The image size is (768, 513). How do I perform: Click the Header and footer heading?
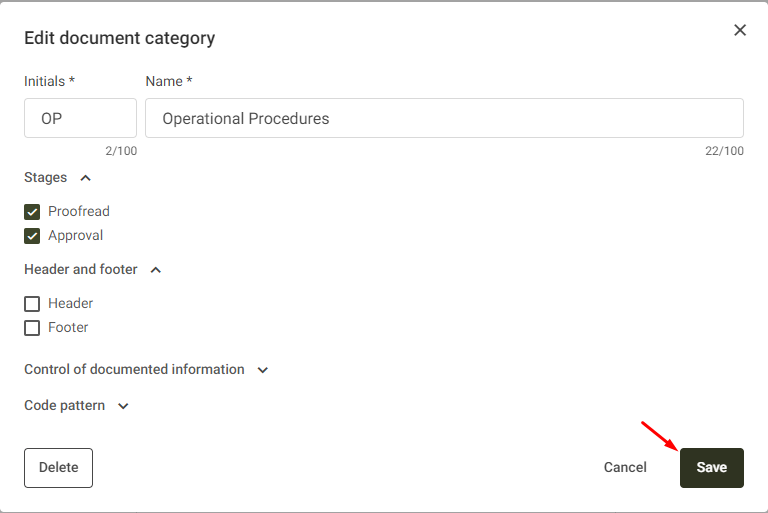(x=81, y=270)
